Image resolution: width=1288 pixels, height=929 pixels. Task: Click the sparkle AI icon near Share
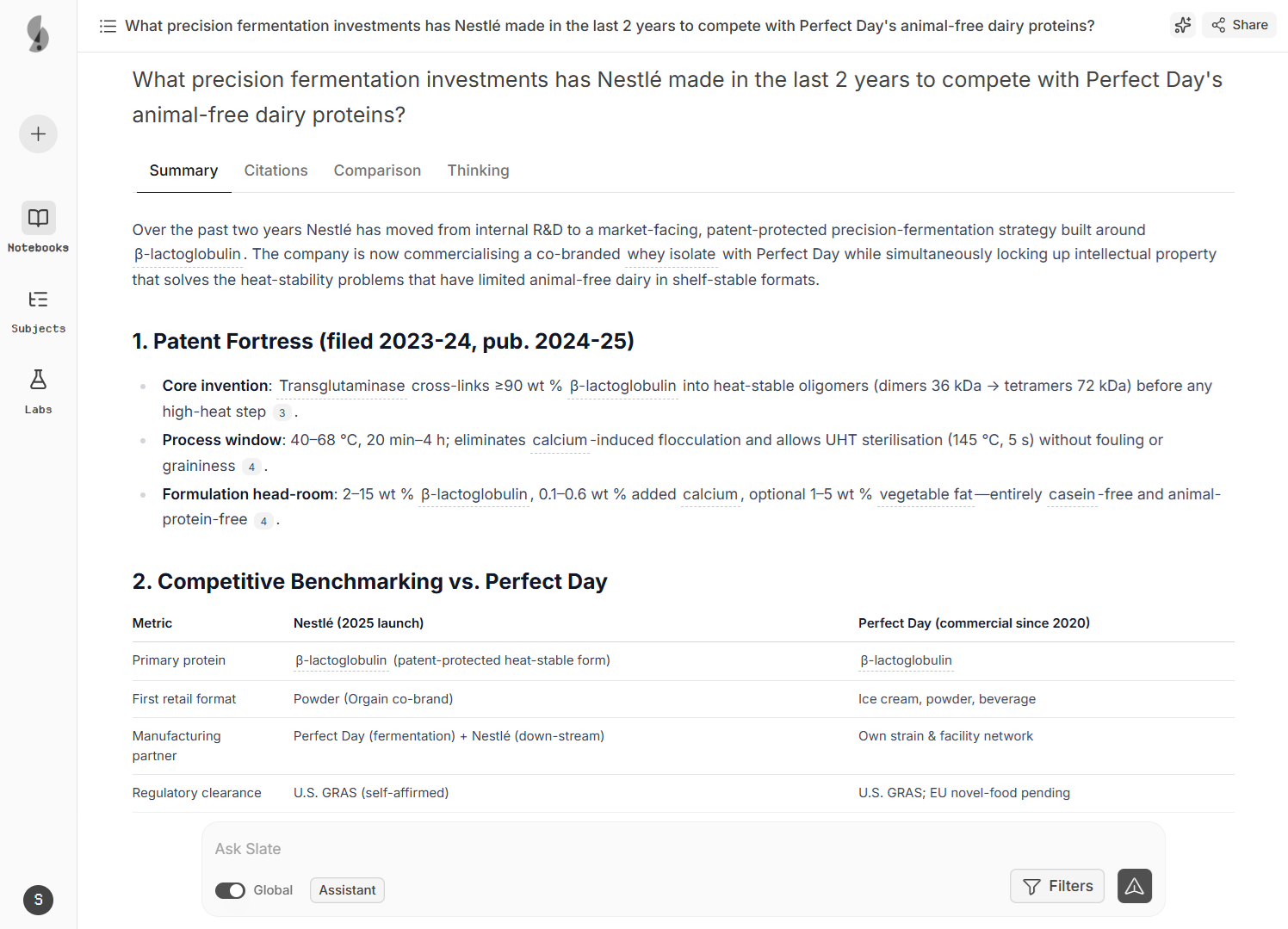click(1183, 25)
